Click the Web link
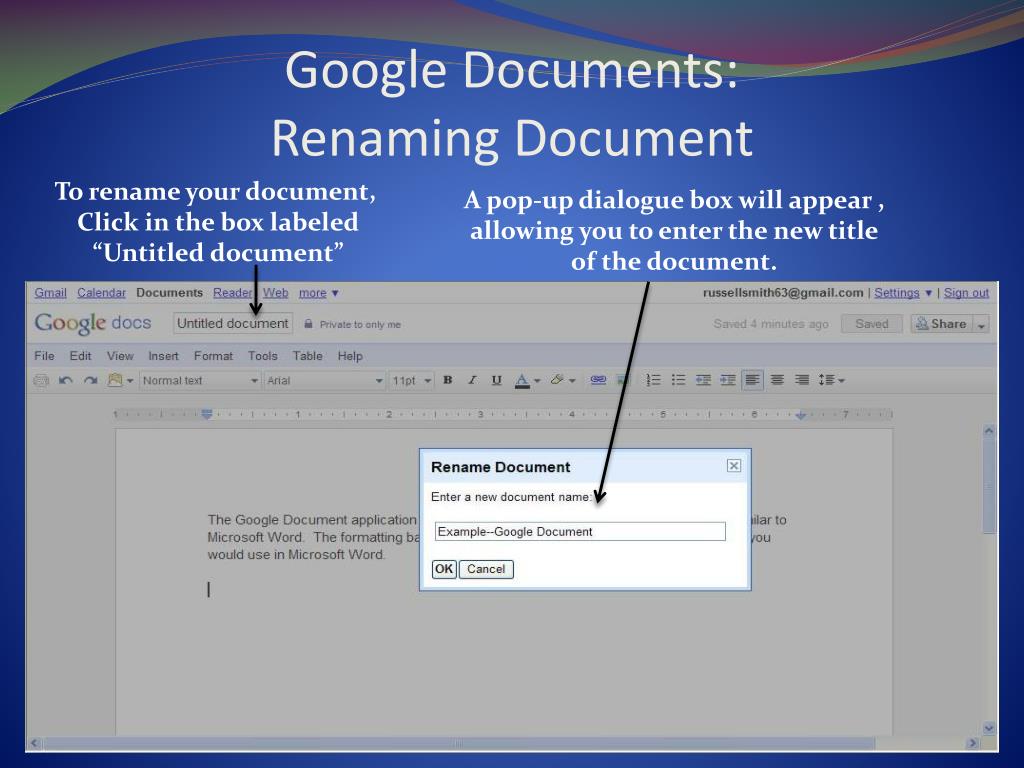 pos(276,293)
